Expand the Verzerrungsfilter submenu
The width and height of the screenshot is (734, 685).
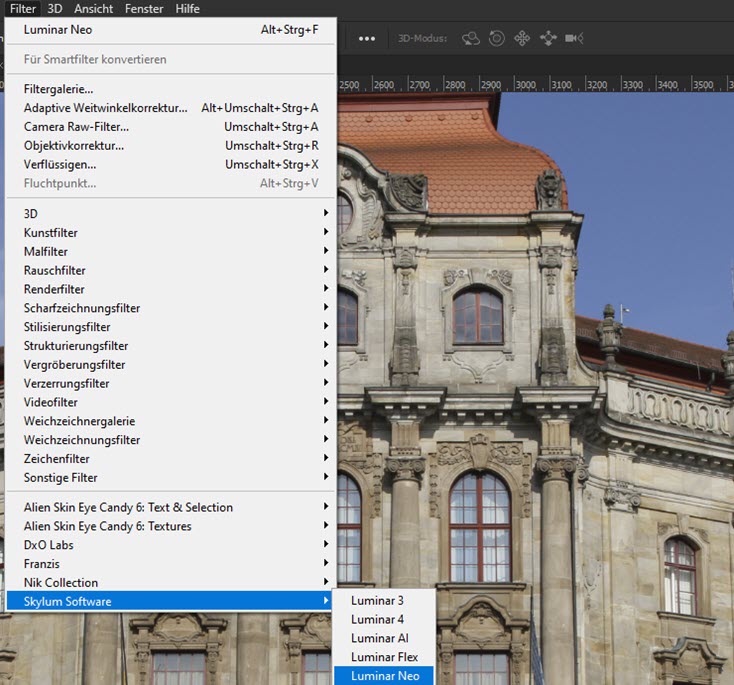point(171,383)
